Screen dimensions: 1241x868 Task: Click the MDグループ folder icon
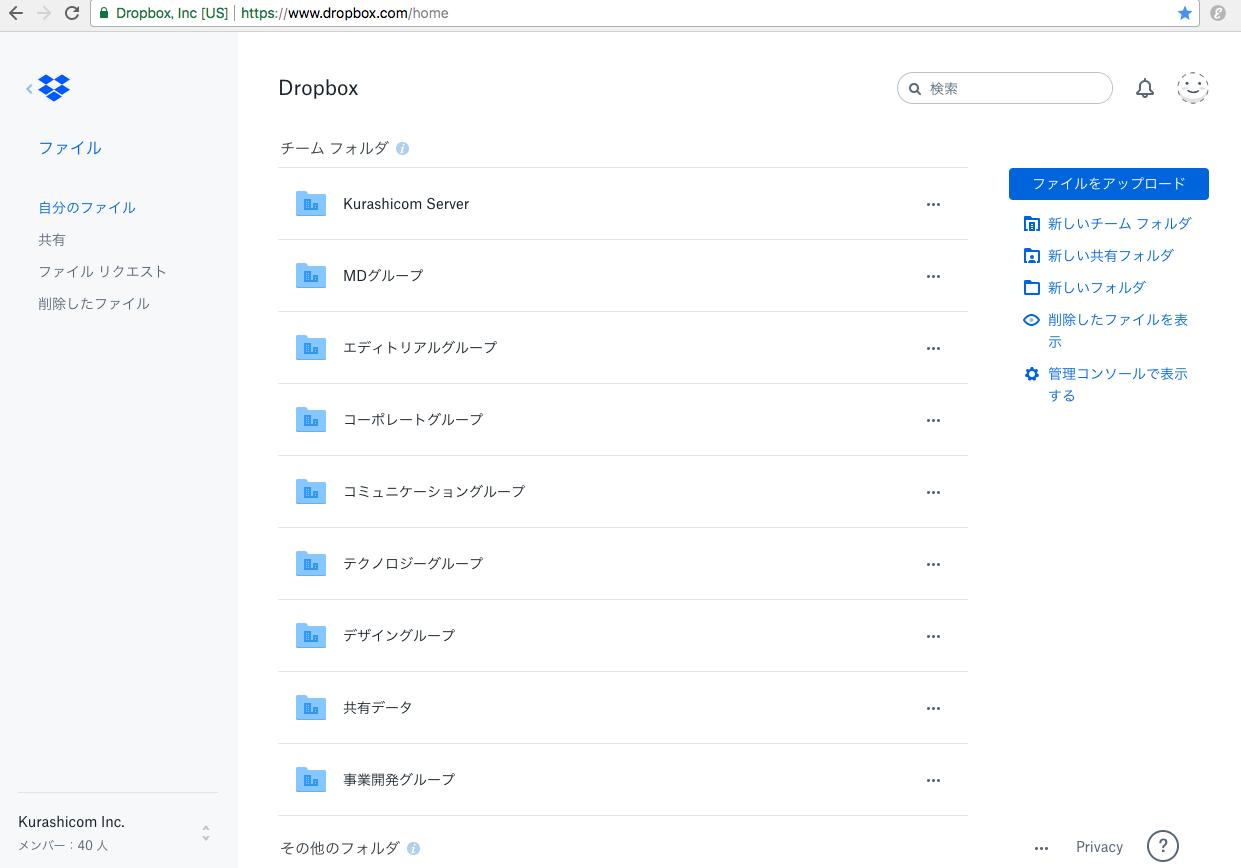[x=311, y=275]
